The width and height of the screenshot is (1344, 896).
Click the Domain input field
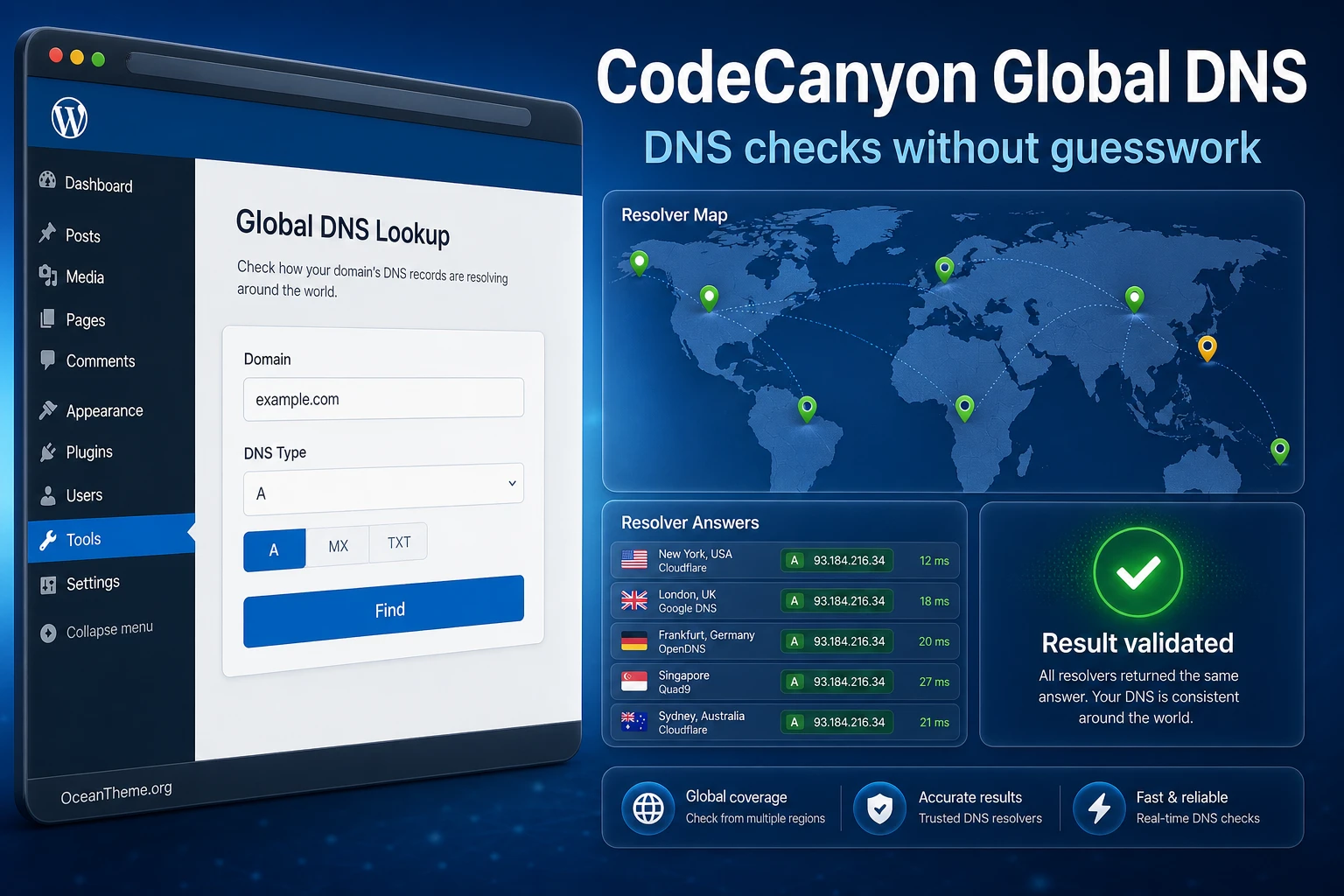(x=383, y=398)
